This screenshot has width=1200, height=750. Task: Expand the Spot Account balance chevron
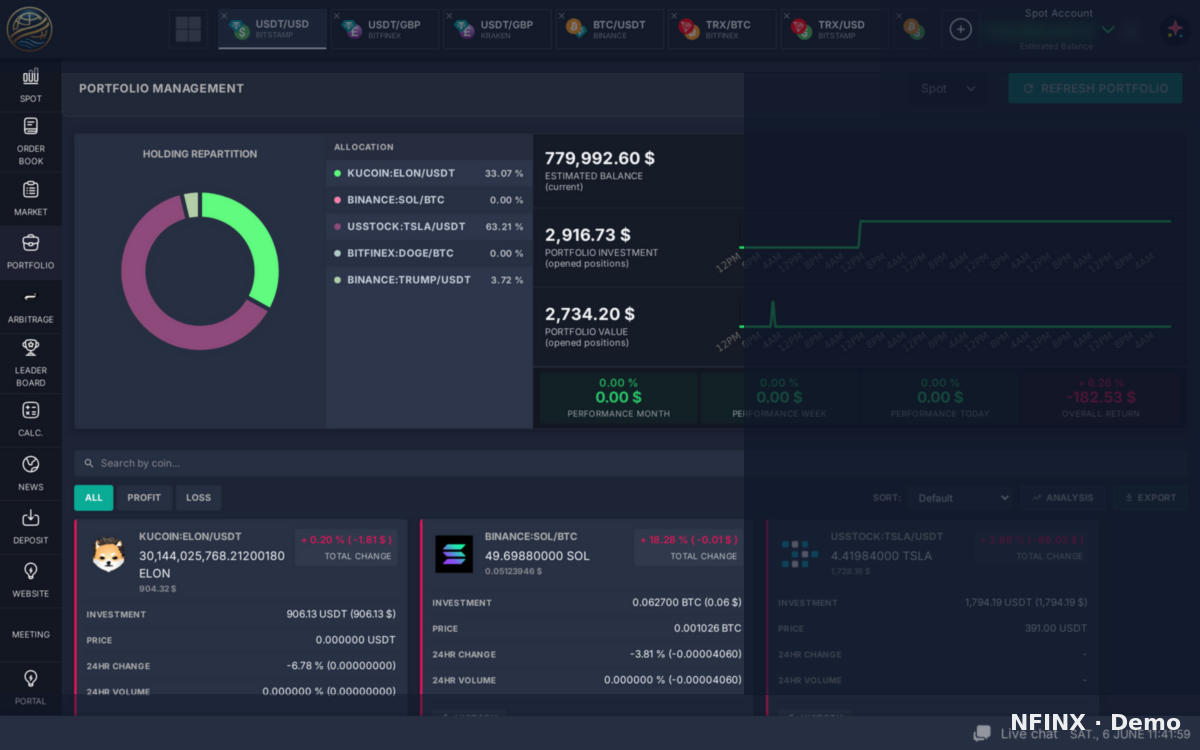1107,30
